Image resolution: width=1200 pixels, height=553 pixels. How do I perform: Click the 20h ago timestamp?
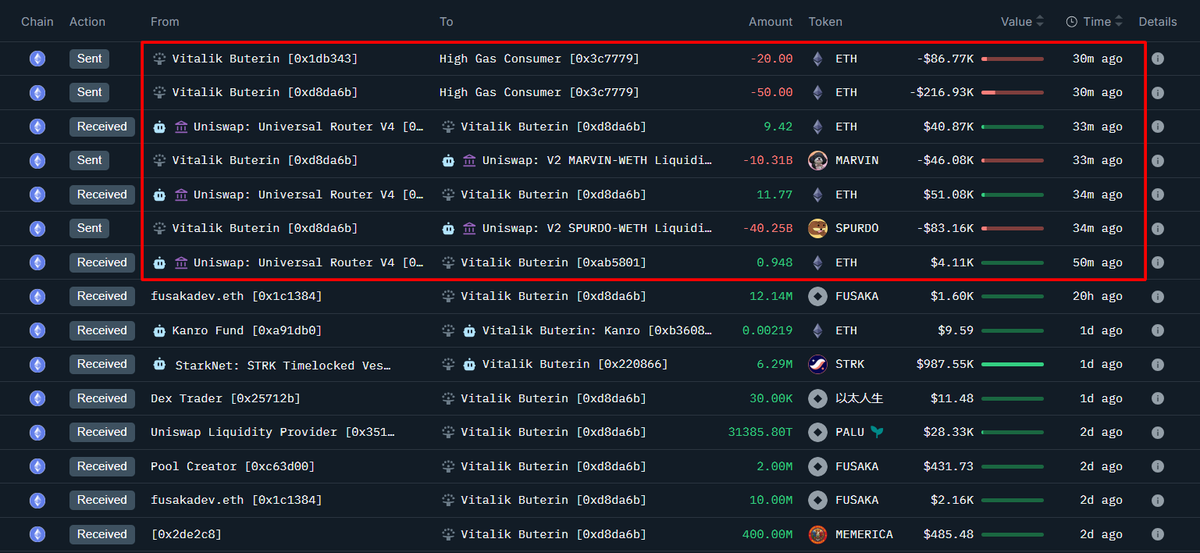[1097, 297]
